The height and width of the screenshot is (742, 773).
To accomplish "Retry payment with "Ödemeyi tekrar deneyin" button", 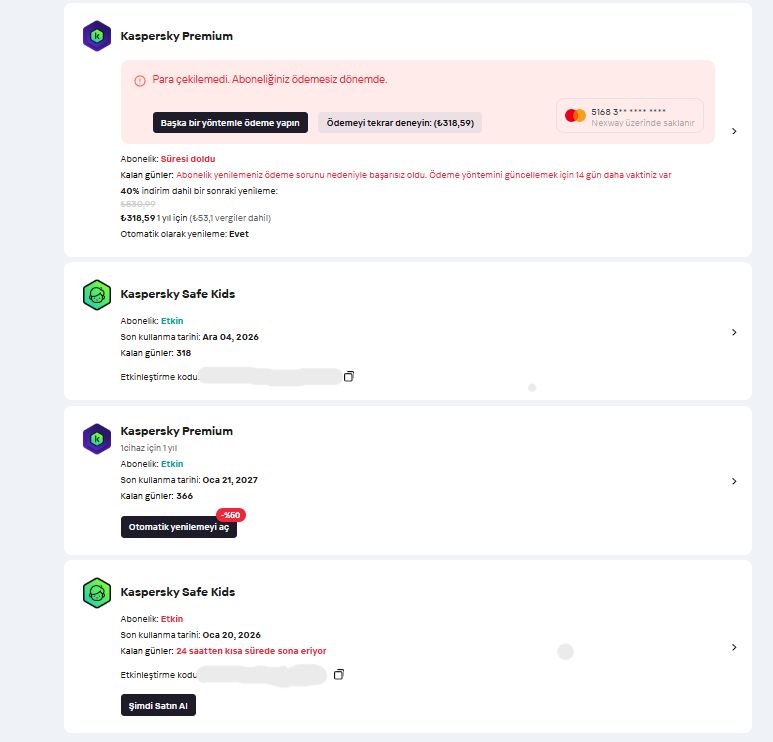I will (x=400, y=122).
